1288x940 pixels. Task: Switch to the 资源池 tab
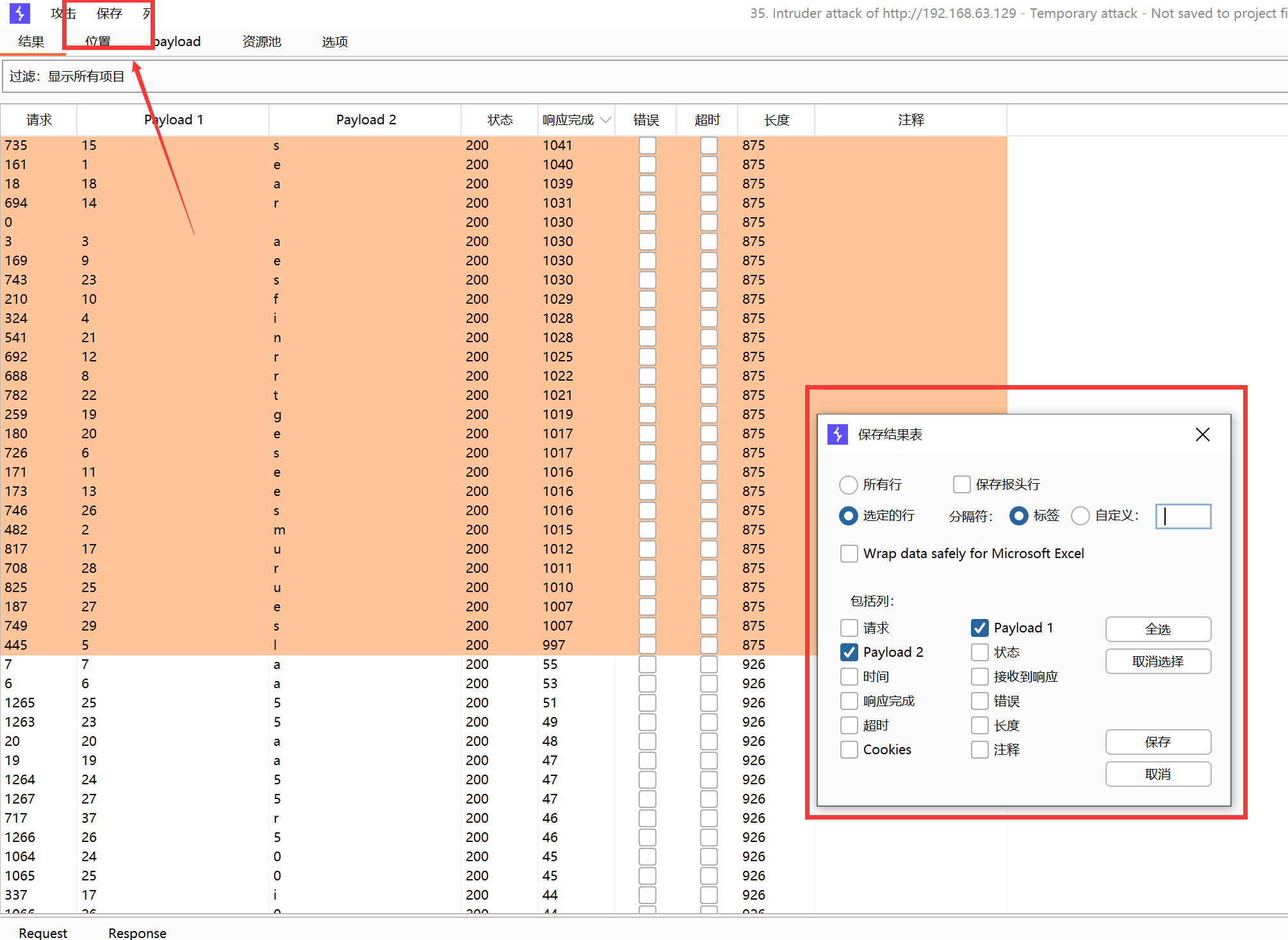[262, 42]
